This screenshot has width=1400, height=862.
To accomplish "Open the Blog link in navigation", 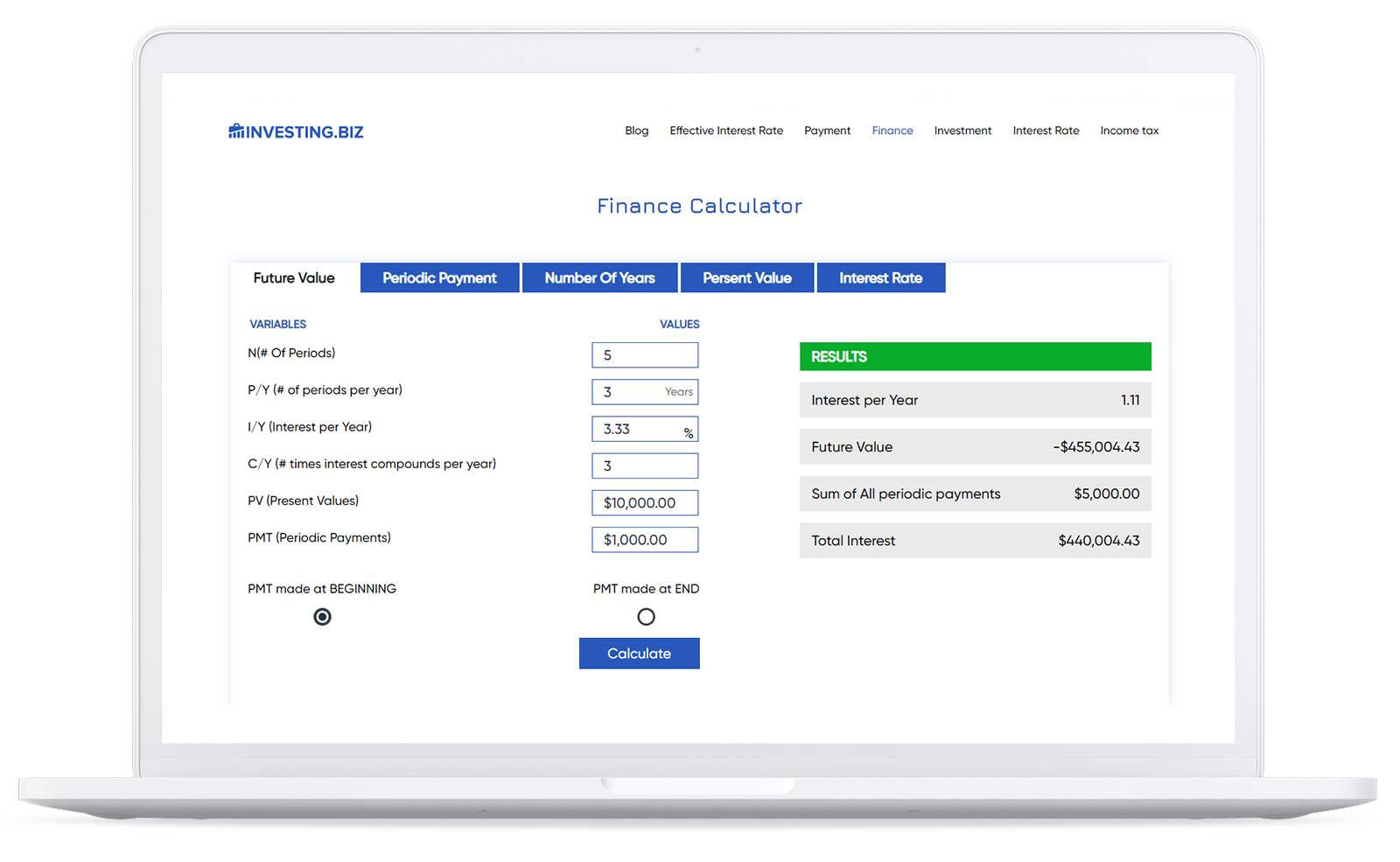I will (x=636, y=130).
